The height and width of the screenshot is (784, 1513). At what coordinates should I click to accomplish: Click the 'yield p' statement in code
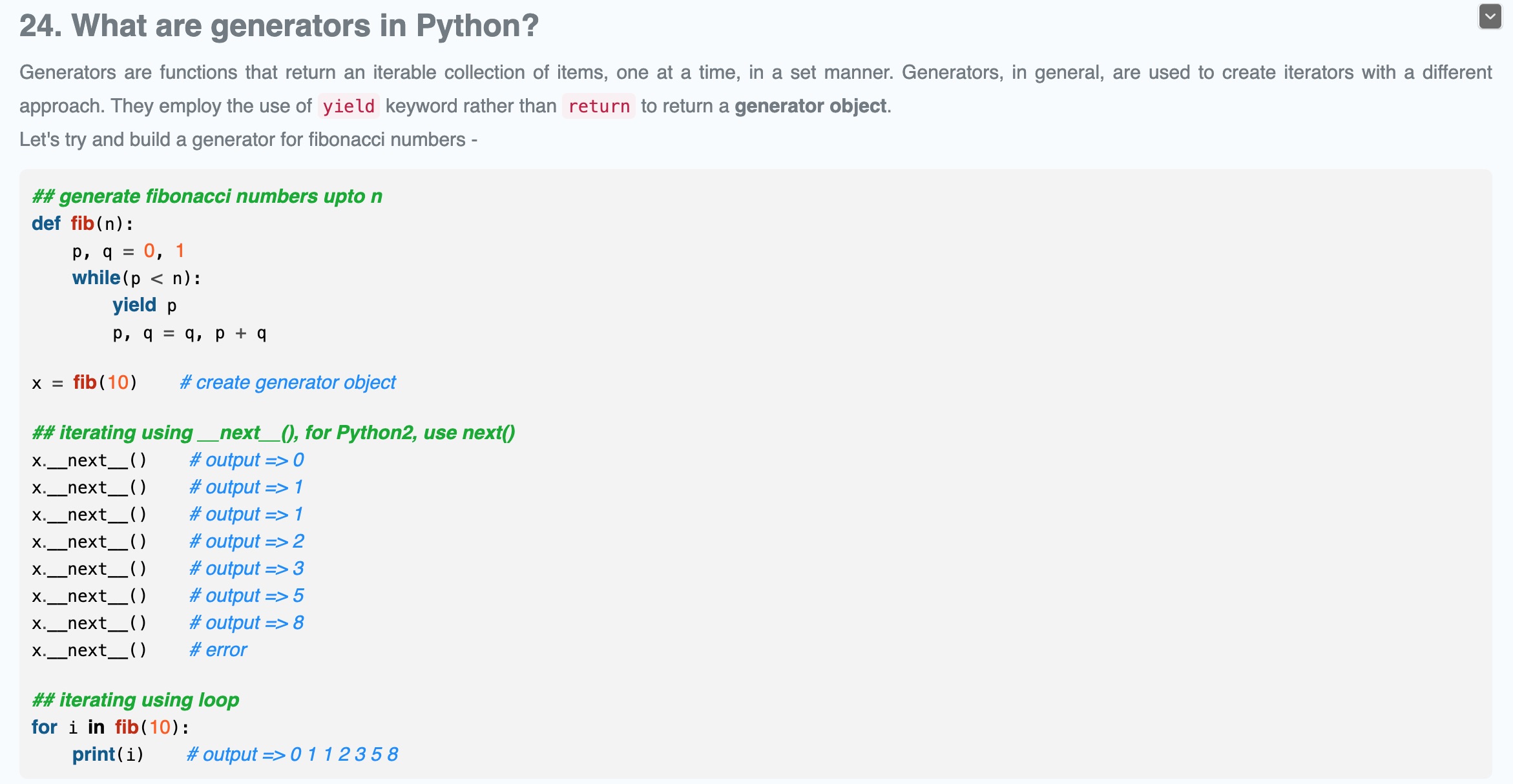144,305
